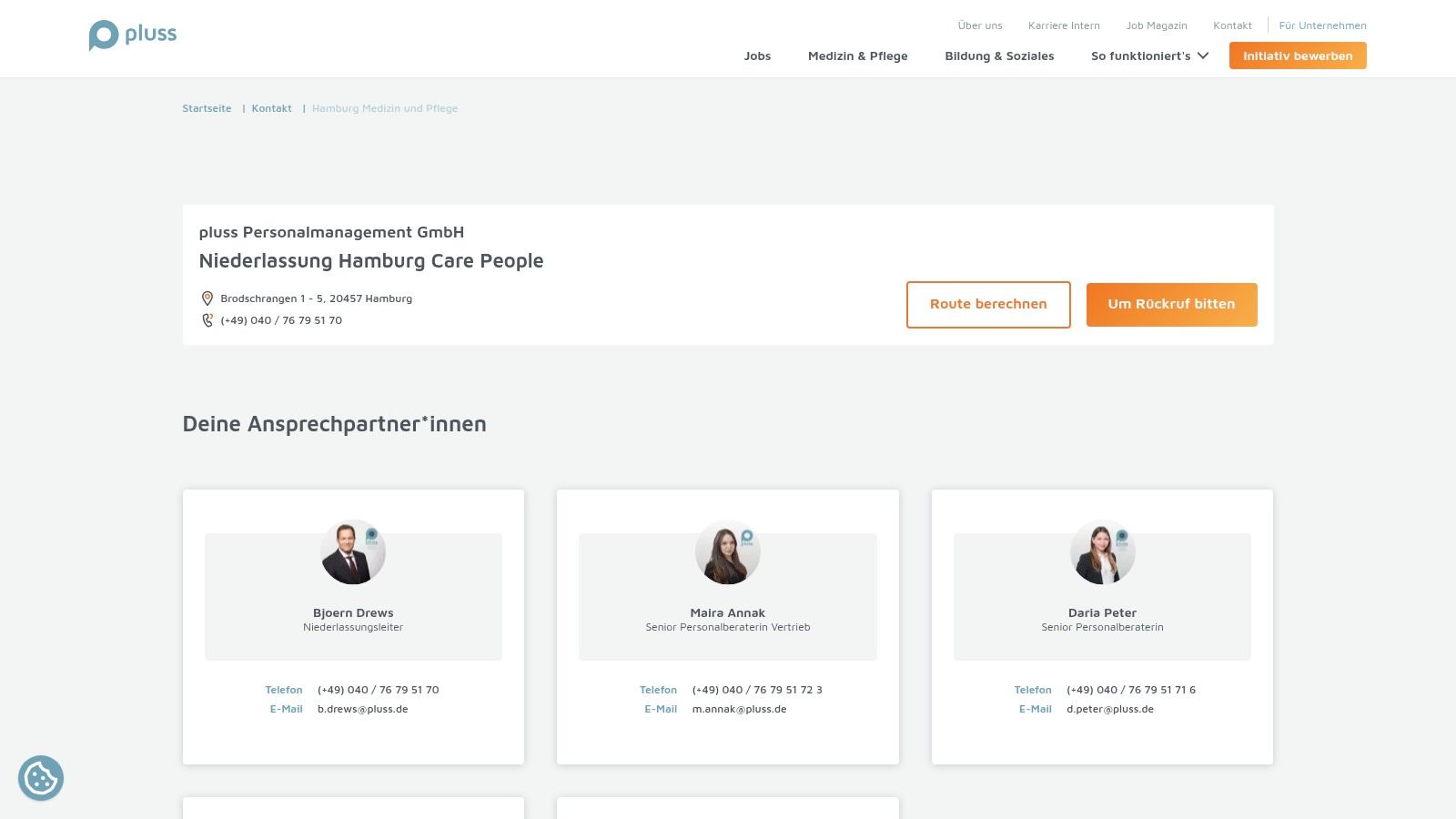Click the Senior Personalberaterin Vertrieb title

(x=728, y=627)
